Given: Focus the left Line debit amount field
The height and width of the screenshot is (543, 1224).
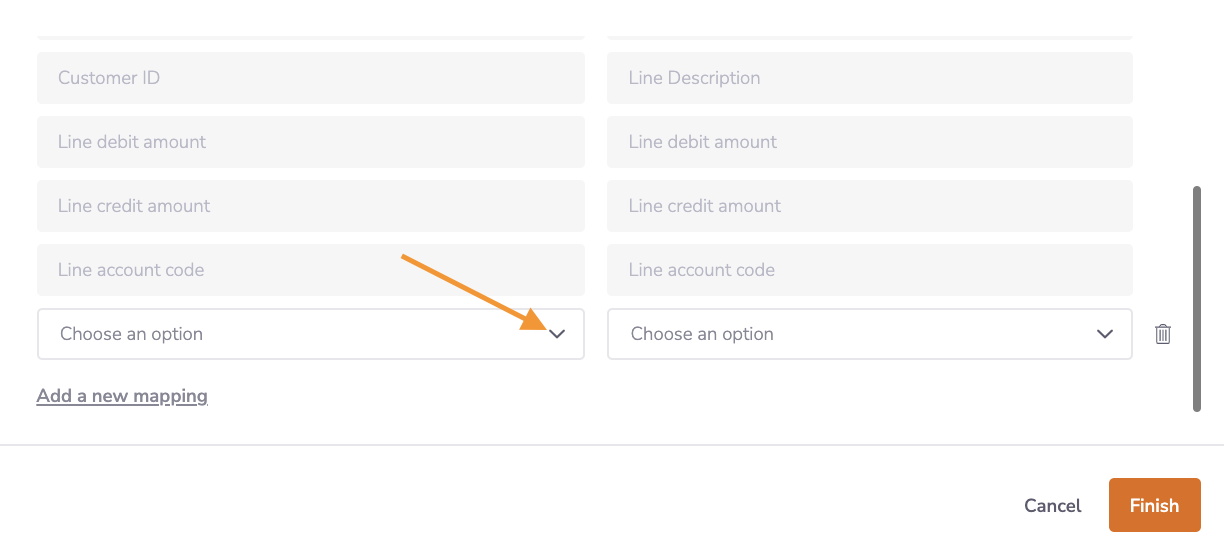Looking at the screenshot, I should pos(311,142).
